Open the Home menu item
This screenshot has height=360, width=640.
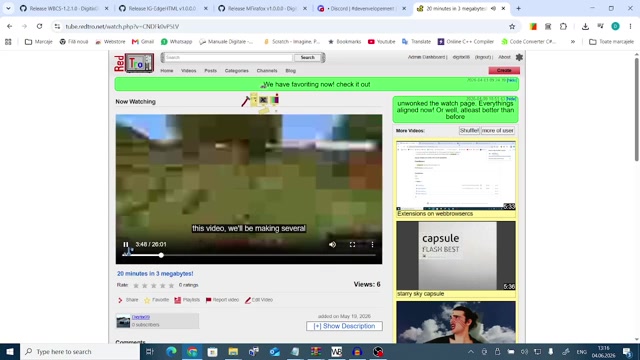click(167, 71)
